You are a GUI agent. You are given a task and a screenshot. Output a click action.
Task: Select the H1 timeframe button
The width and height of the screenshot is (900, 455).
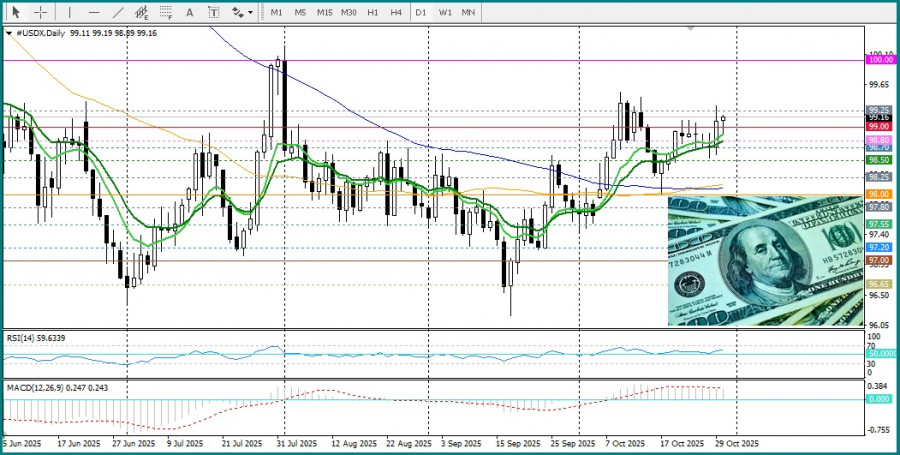(x=373, y=12)
